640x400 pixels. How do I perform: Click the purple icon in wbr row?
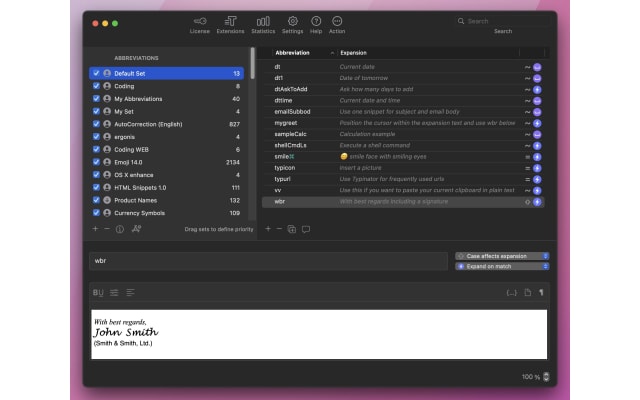click(537, 202)
